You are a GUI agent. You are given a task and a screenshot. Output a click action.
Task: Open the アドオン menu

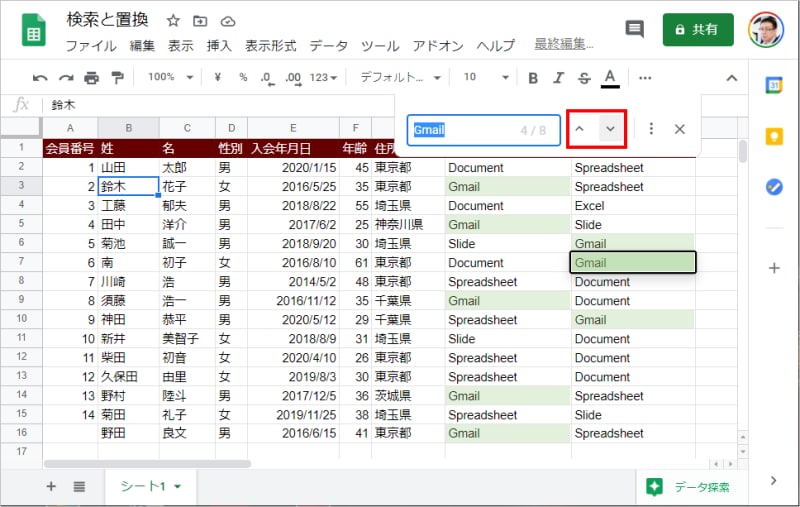[x=438, y=46]
